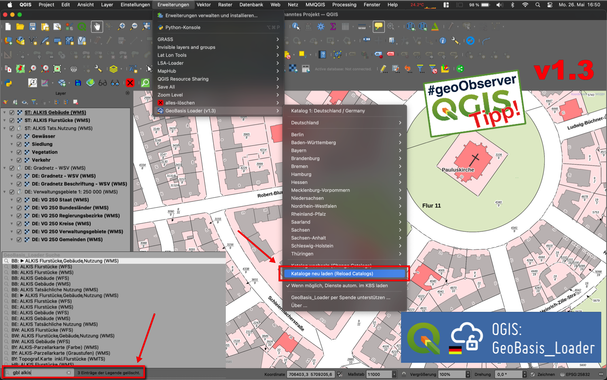Image resolution: width=607 pixels, height=380 pixels.
Task: Click the red X alles-löschen toolbar icon
Action: click(x=130, y=83)
